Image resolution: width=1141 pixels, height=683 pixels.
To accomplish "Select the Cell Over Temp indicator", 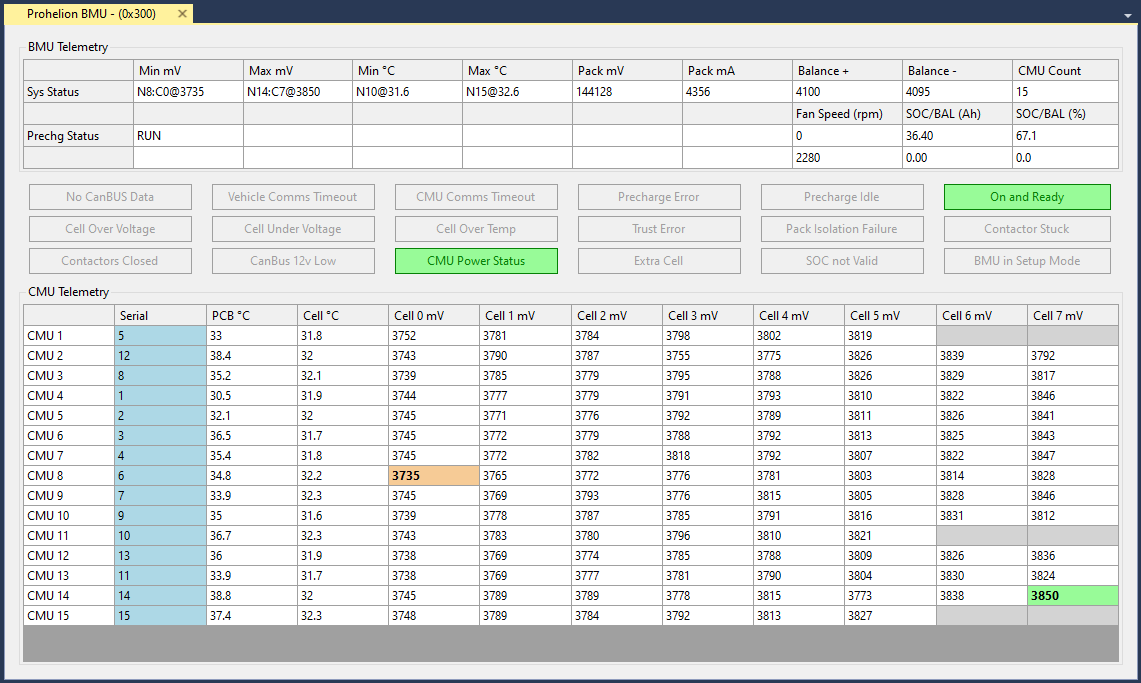I will pyautogui.click(x=476, y=229).
